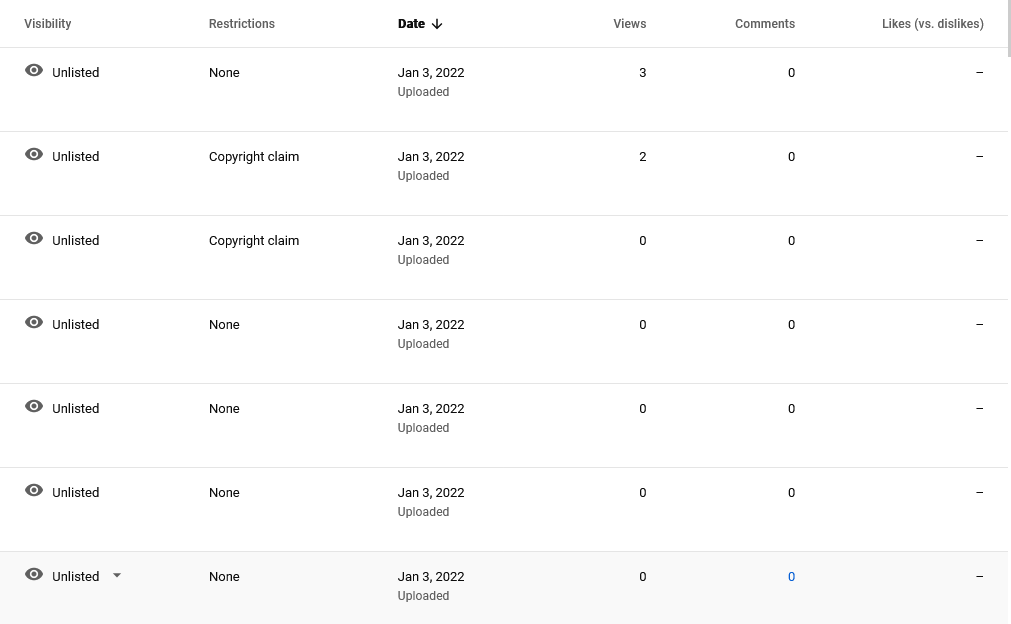
Task: Click the eye icon in the highlighted bottom row
Action: 34,575
